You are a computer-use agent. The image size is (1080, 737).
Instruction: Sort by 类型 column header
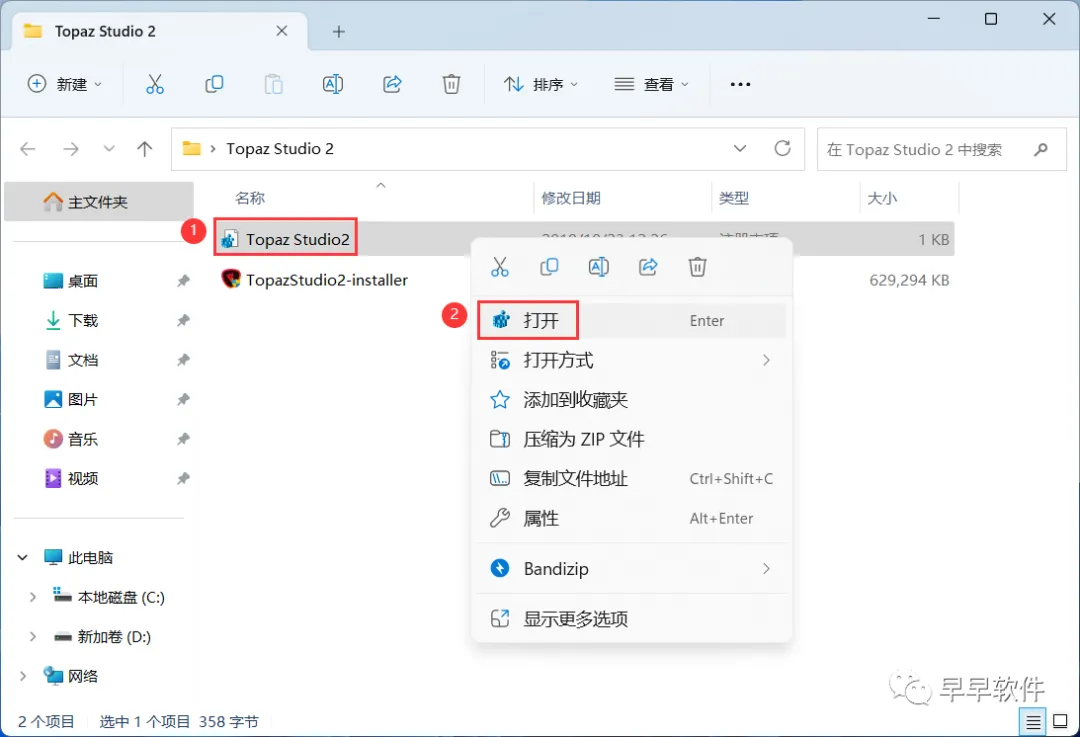tap(734, 198)
